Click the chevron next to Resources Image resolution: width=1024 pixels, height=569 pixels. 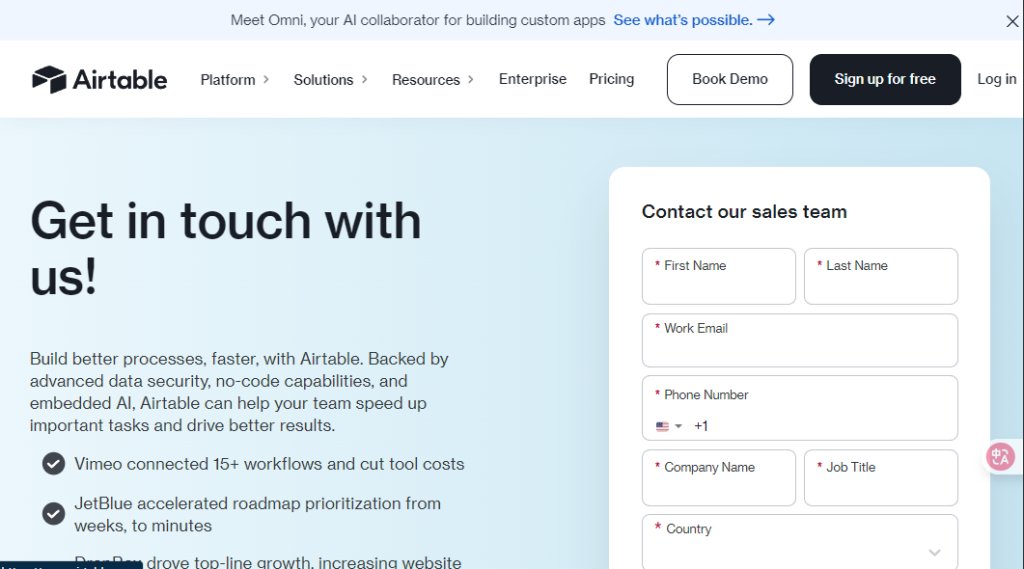pos(470,80)
